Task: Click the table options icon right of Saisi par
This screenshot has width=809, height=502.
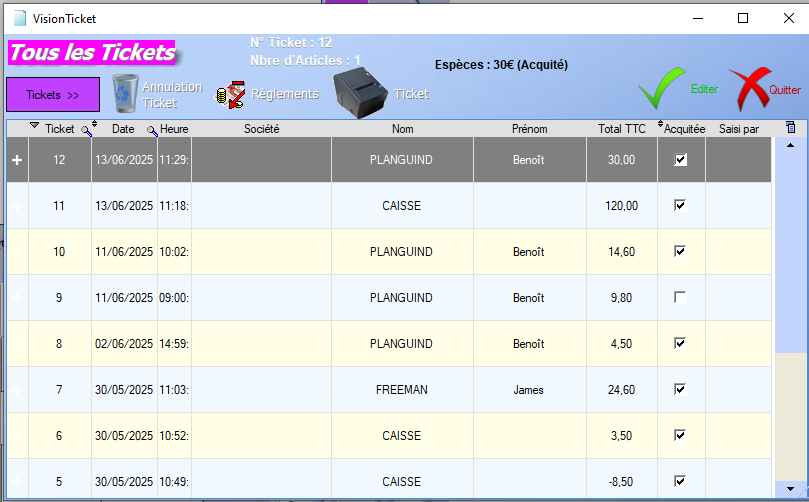Action: pos(790,128)
